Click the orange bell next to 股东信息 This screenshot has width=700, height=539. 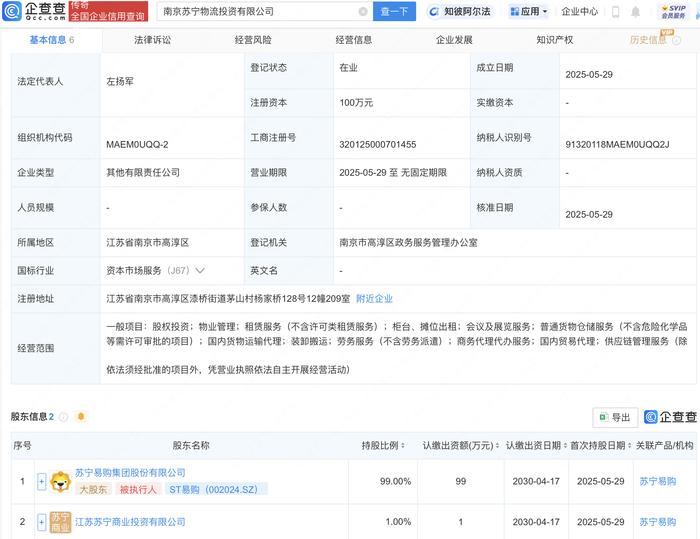(81, 417)
